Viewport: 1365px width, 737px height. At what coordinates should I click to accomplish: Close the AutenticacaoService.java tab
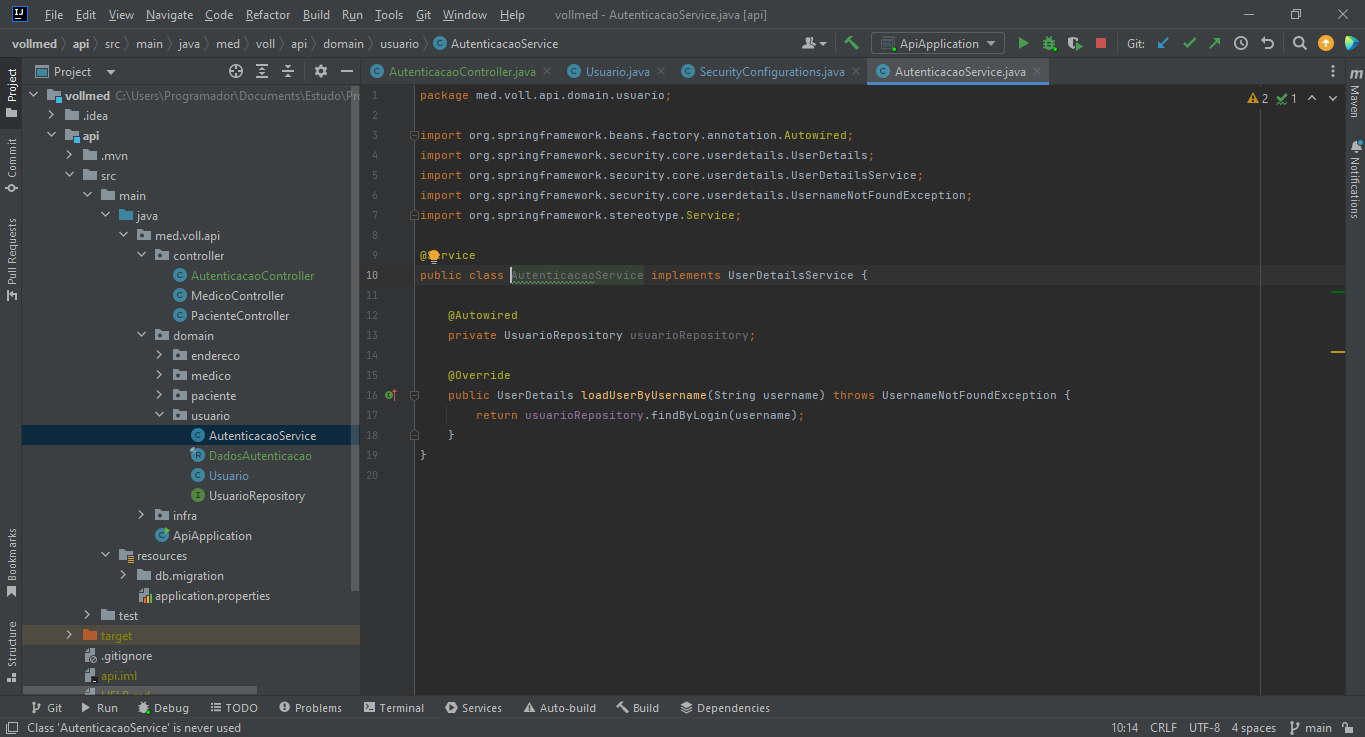click(1037, 72)
